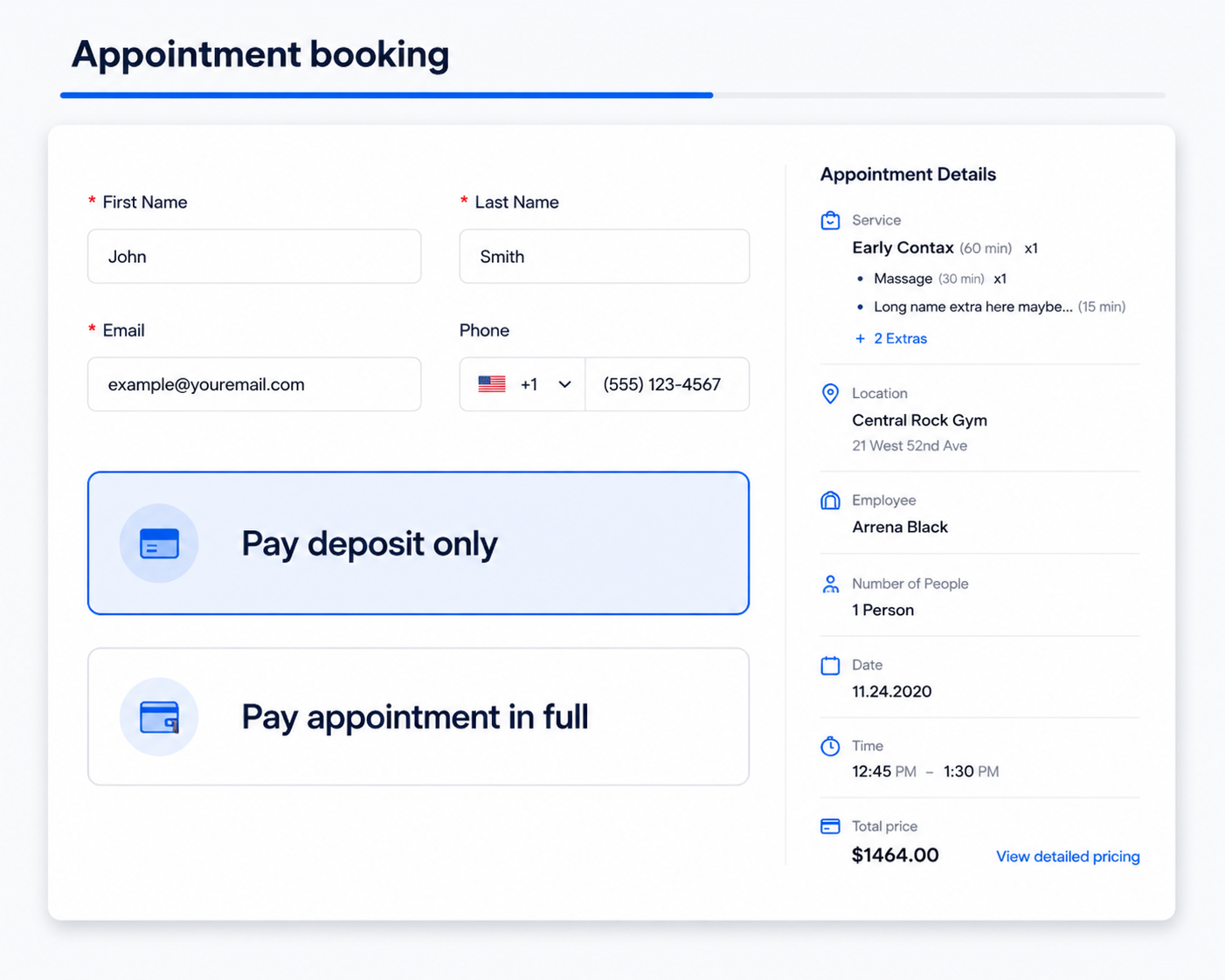Click the Long name extra here maybe item

pyautogui.click(x=973, y=307)
